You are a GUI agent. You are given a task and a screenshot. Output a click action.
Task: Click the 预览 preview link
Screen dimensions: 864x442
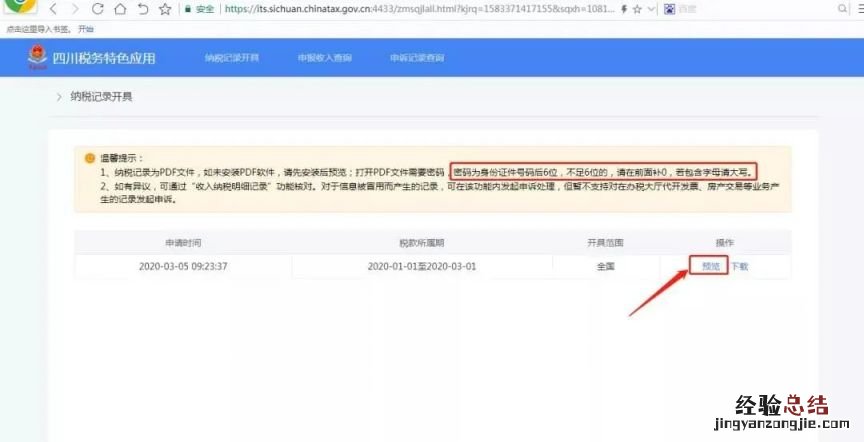(x=710, y=266)
